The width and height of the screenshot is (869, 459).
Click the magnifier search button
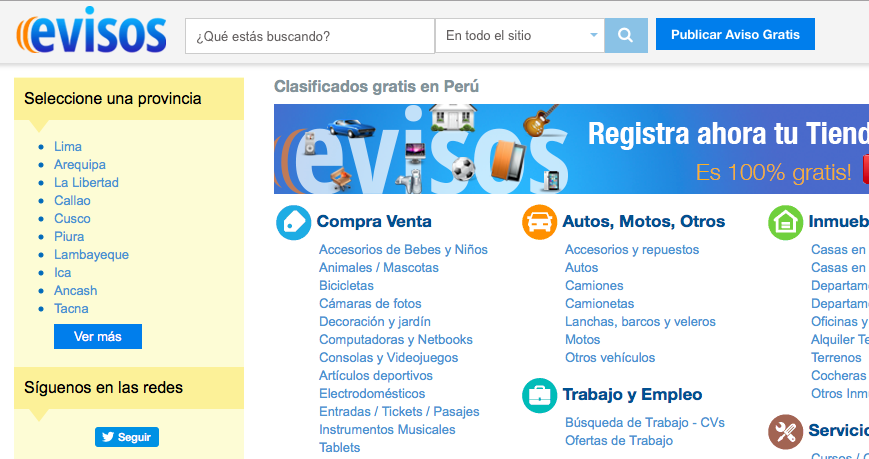626,35
